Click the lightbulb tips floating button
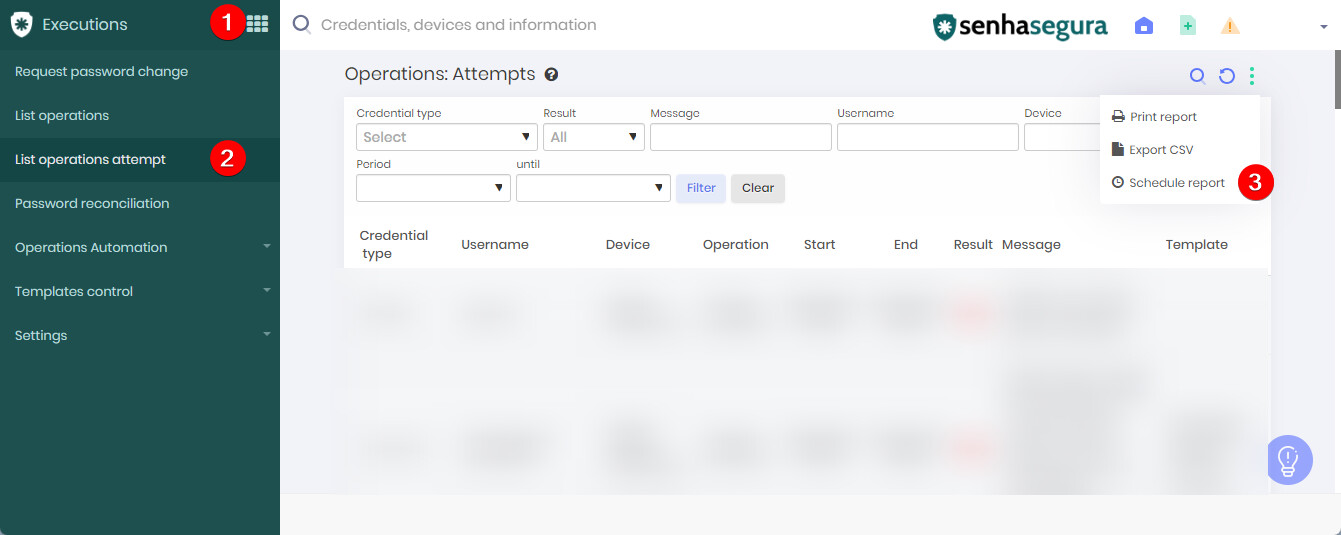The height and width of the screenshot is (535, 1341). pos(1289,460)
